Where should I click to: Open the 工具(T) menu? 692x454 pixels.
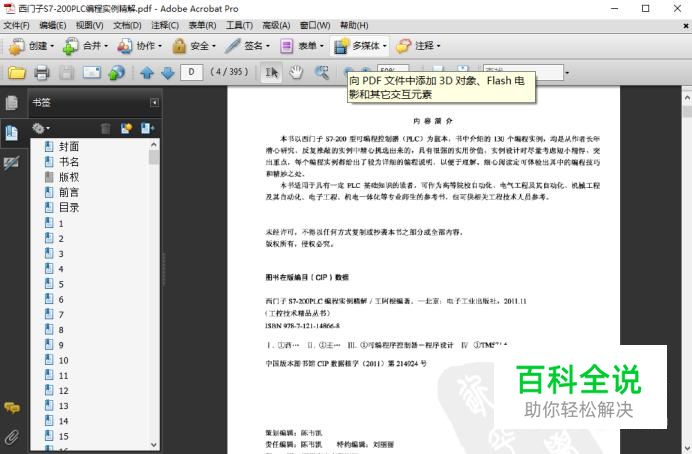[240, 26]
